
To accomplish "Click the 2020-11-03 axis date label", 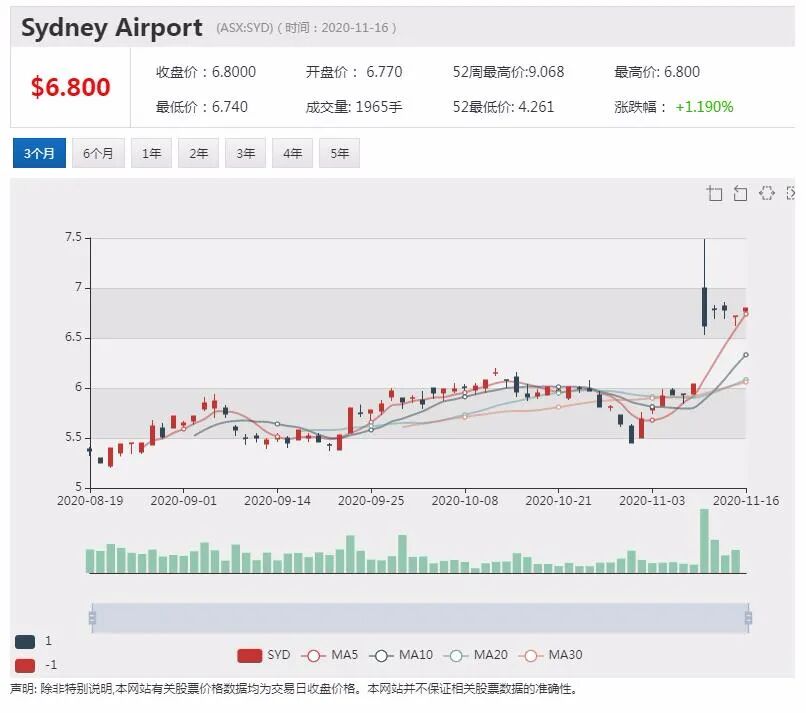I will [x=652, y=501].
